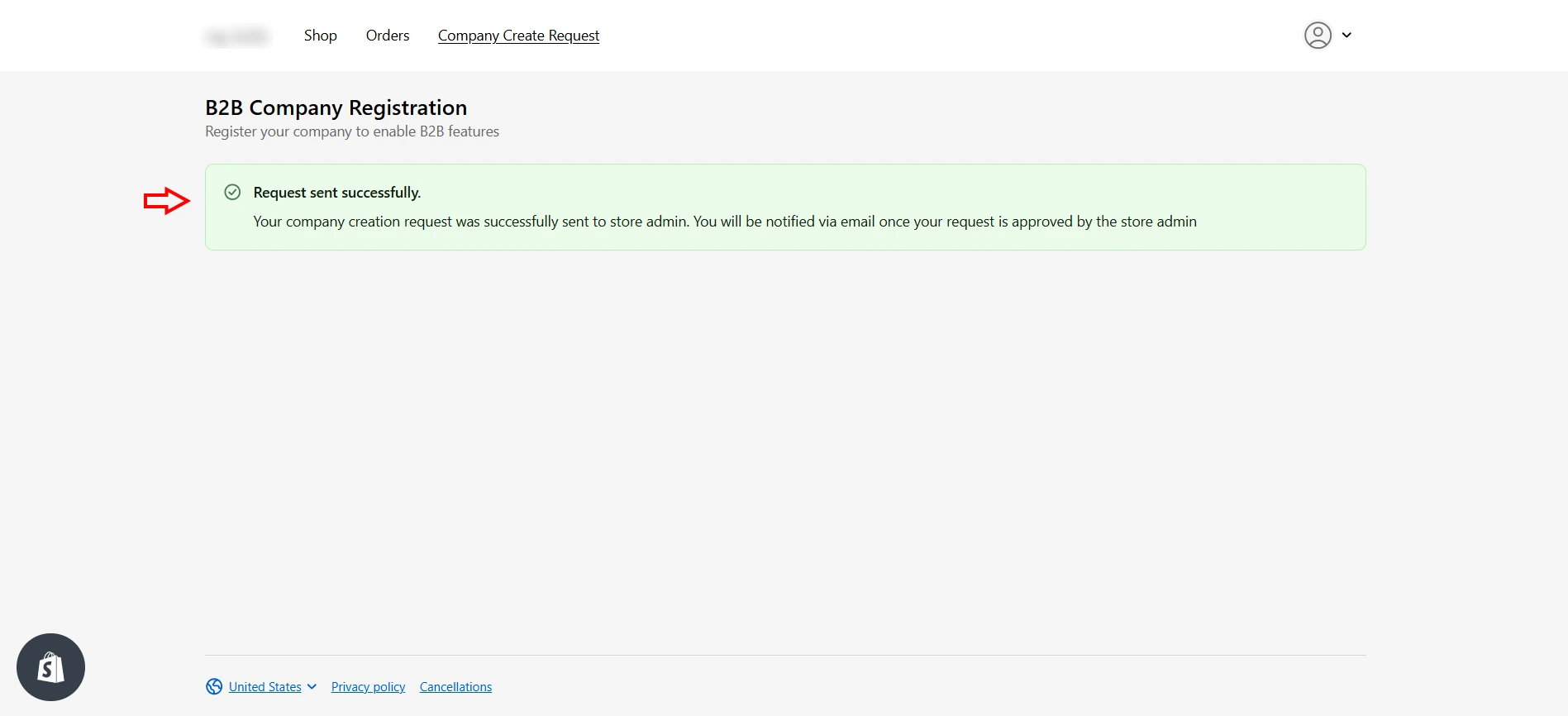Click the globe icon near United States

[213, 686]
